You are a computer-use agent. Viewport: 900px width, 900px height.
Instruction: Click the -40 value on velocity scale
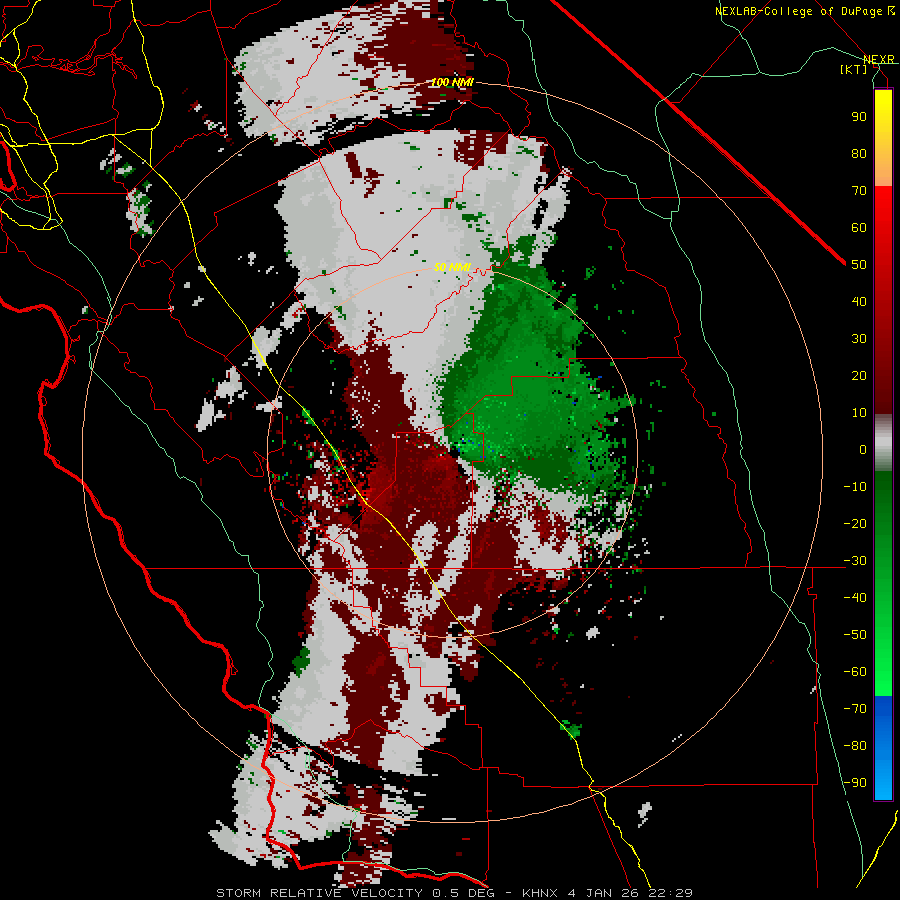855,598
